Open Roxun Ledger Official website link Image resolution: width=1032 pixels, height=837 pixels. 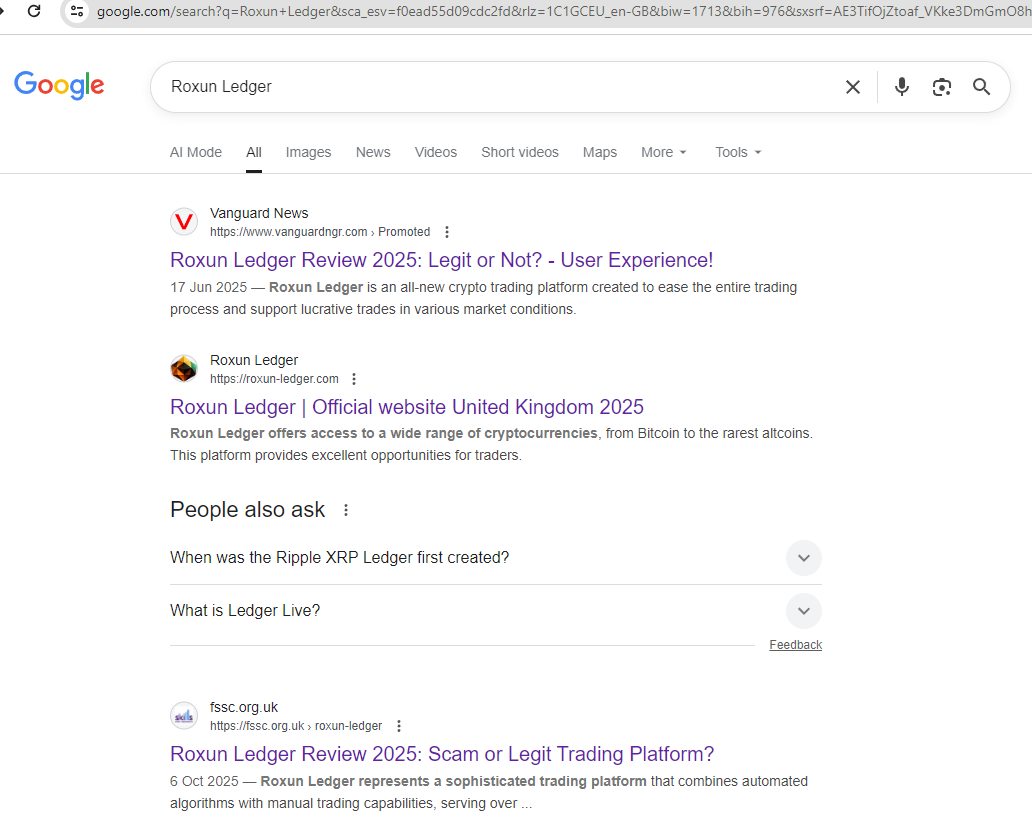click(407, 407)
